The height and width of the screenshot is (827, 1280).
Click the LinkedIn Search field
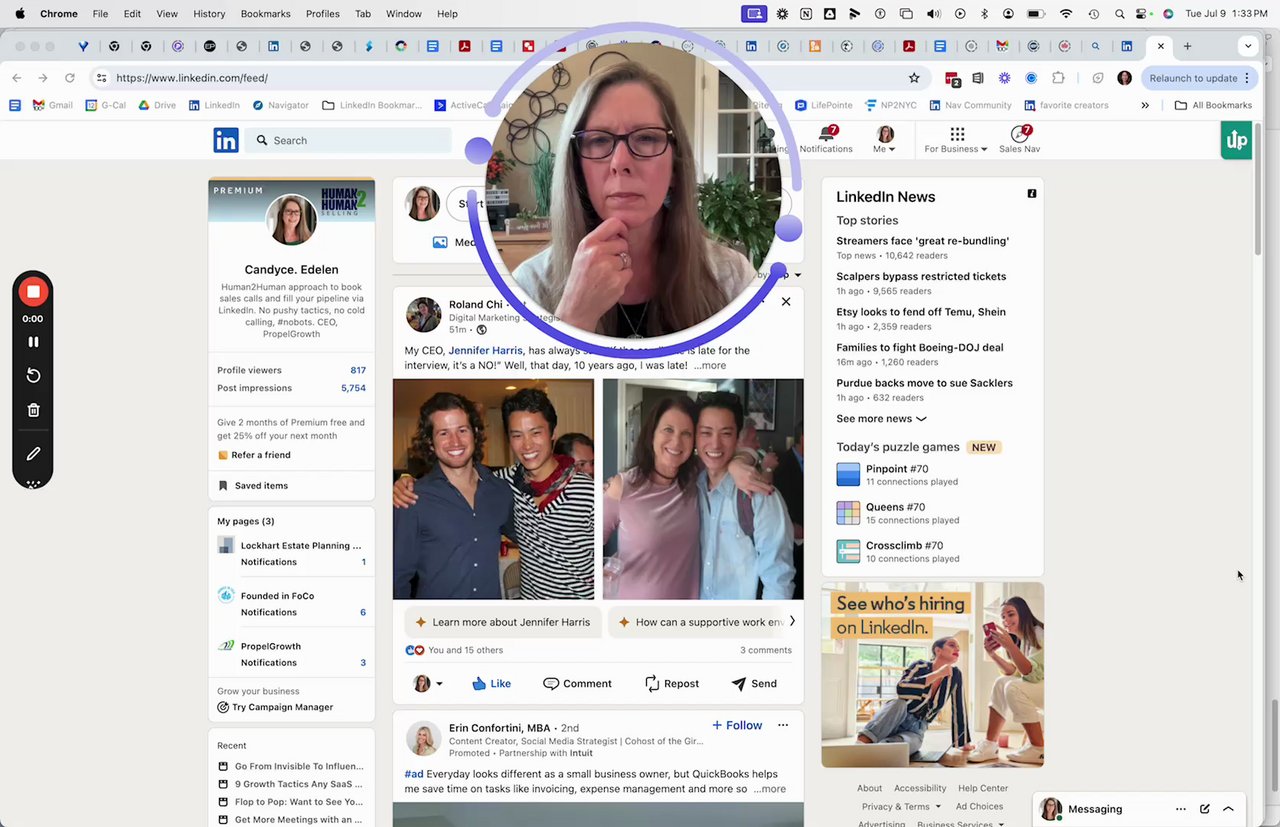coord(349,140)
